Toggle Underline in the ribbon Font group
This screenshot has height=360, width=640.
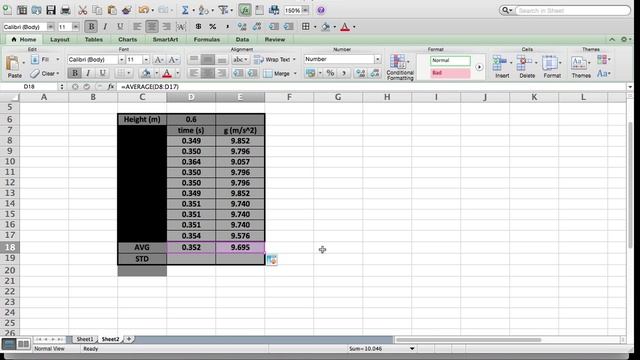click(x=102, y=73)
